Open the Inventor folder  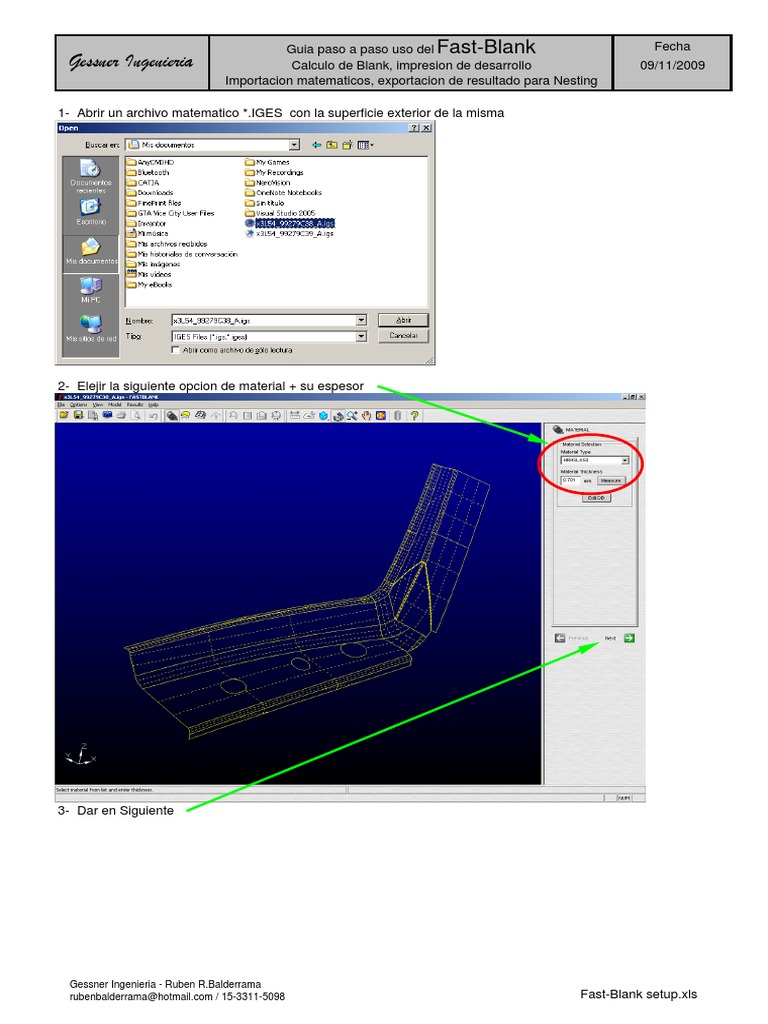pos(146,223)
